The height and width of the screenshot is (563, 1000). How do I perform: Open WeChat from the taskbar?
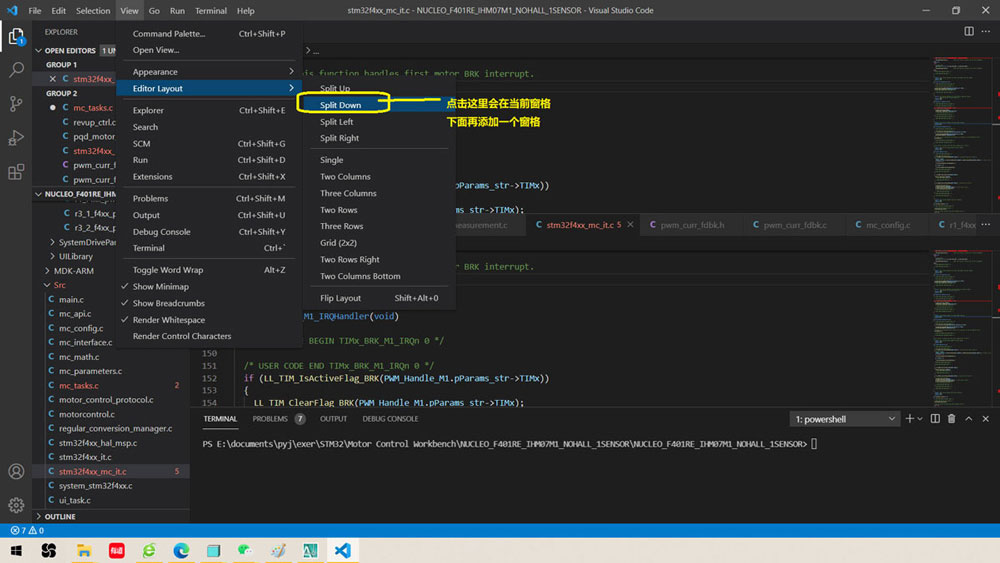(246, 550)
